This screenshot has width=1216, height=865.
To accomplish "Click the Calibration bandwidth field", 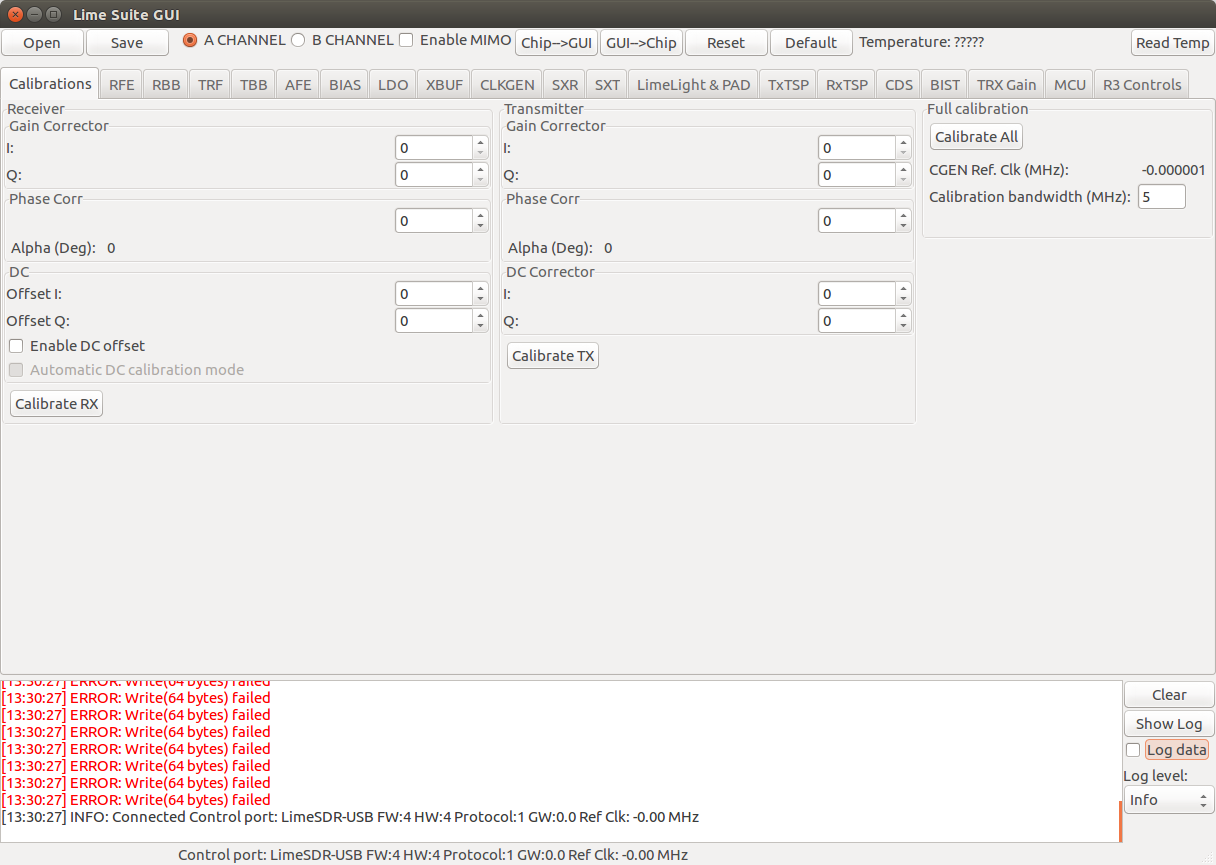I will 1162,197.
